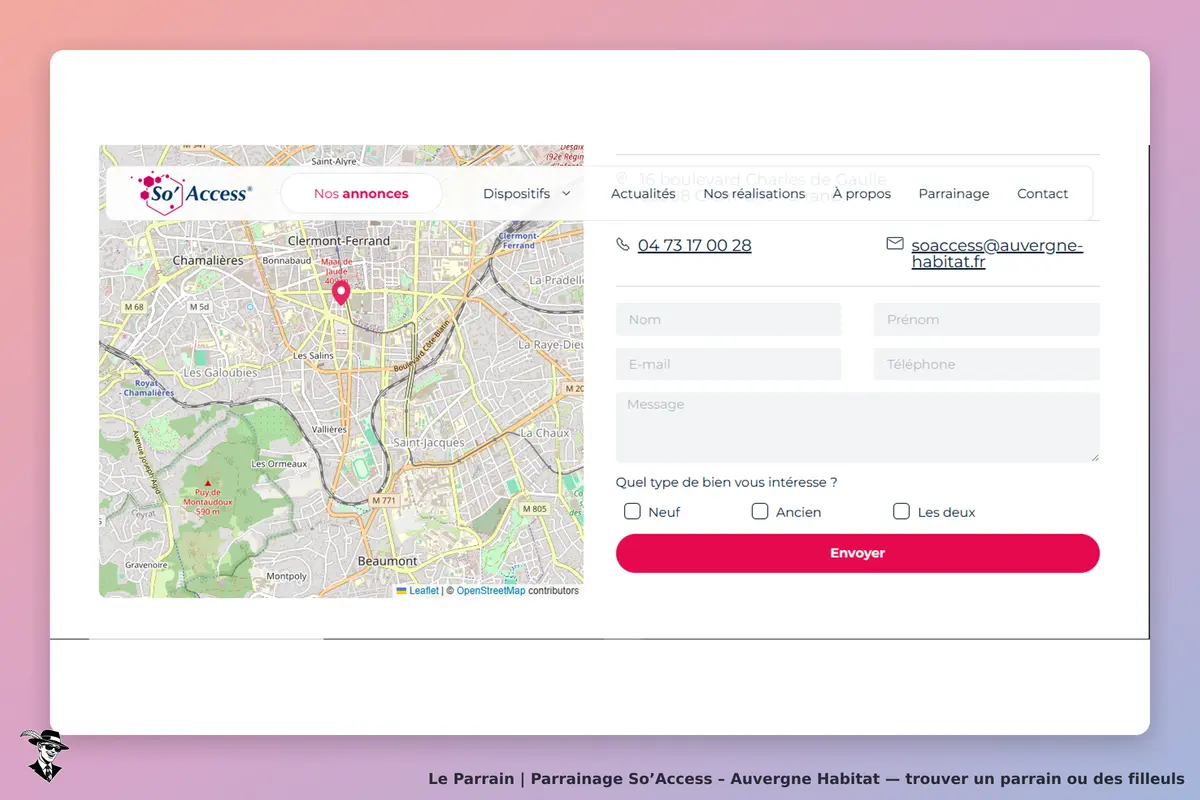Click the Les Salins map label
This screenshot has width=1200, height=800.
click(313, 356)
